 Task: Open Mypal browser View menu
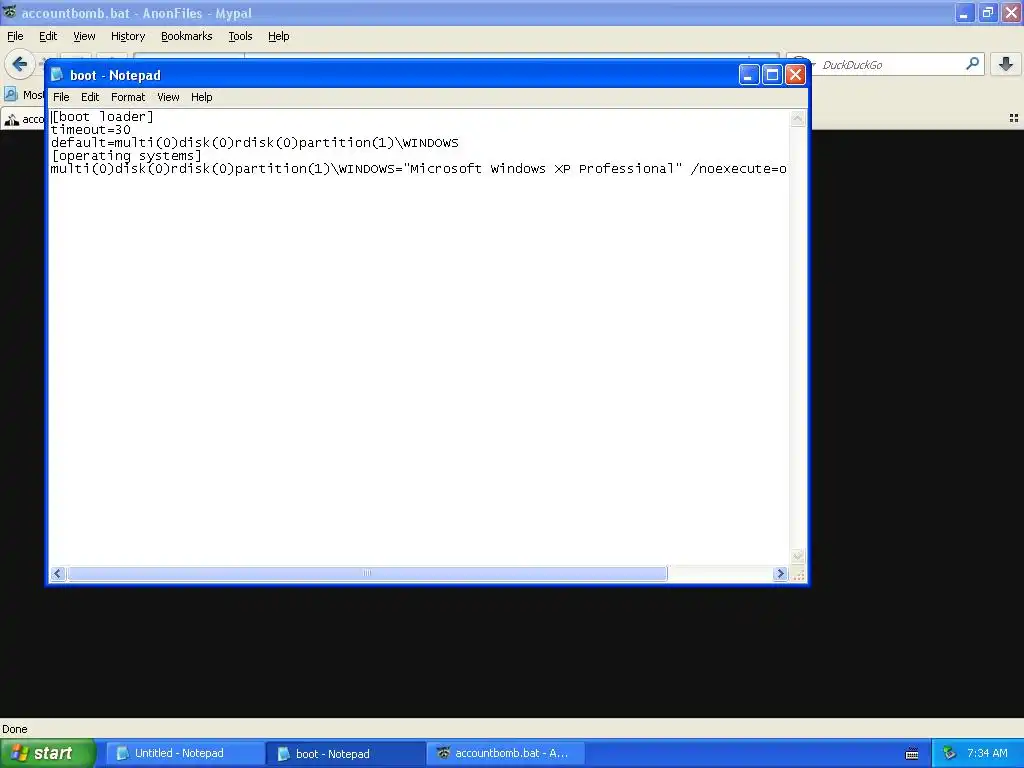click(x=84, y=36)
